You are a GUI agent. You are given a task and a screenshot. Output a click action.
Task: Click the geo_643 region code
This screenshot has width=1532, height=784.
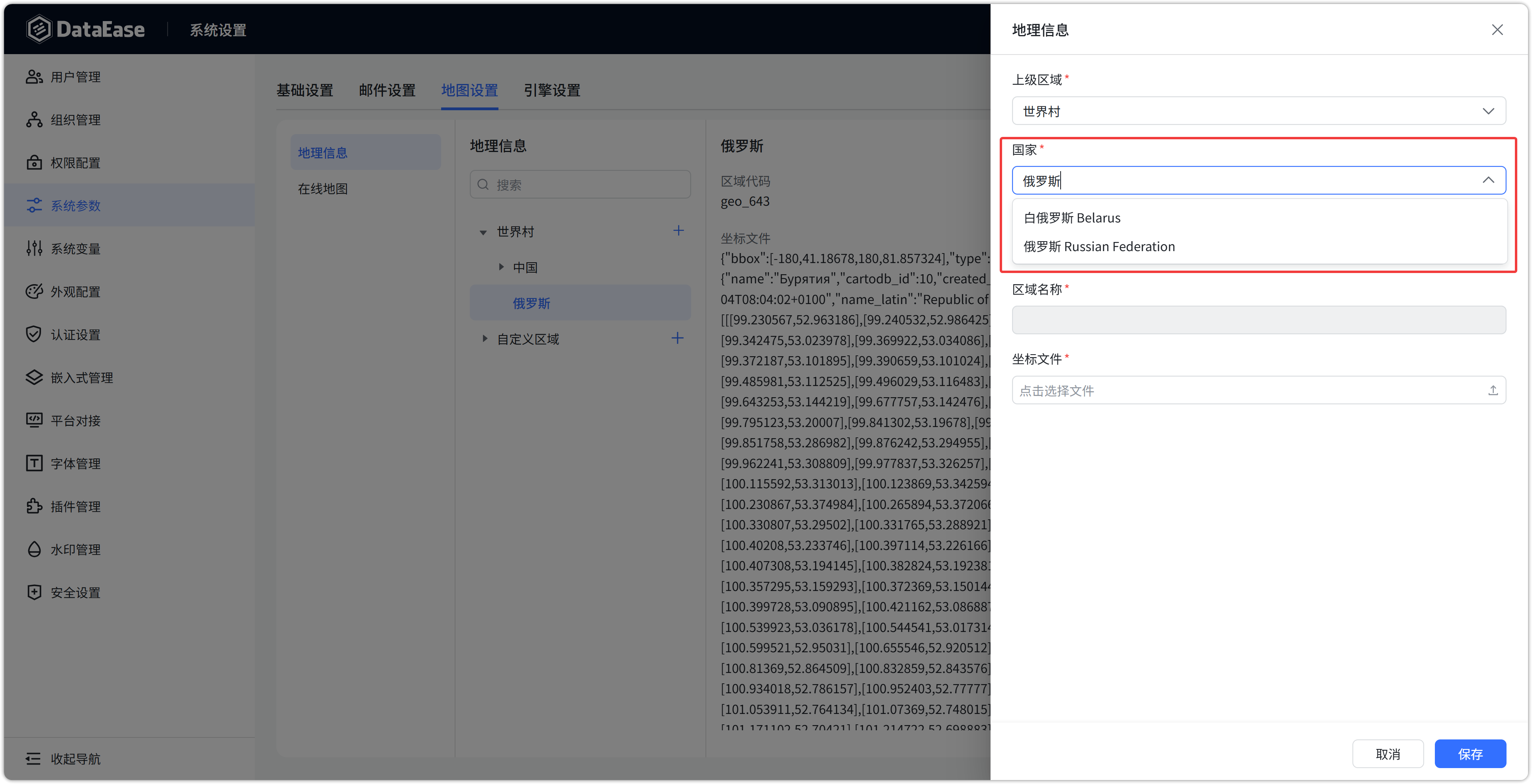745,201
